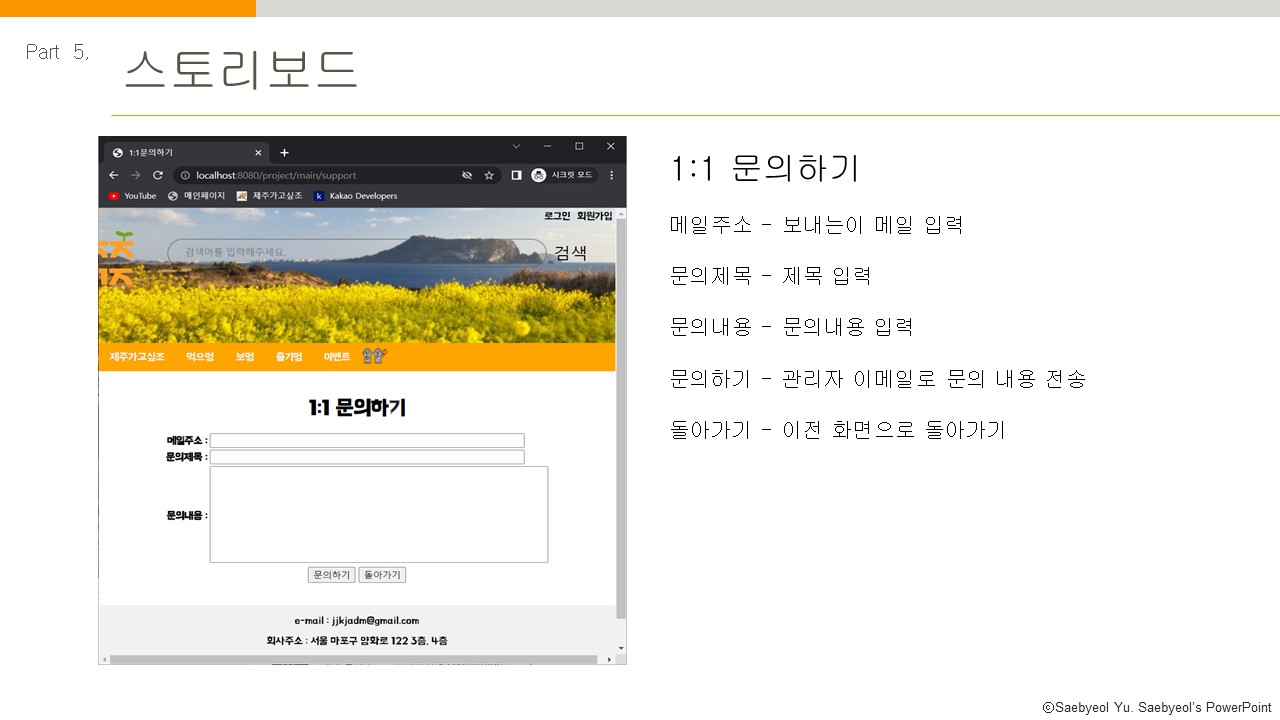Open the Kakao Developers bookmark
Screen dimensions: 1280x720
click(355, 196)
